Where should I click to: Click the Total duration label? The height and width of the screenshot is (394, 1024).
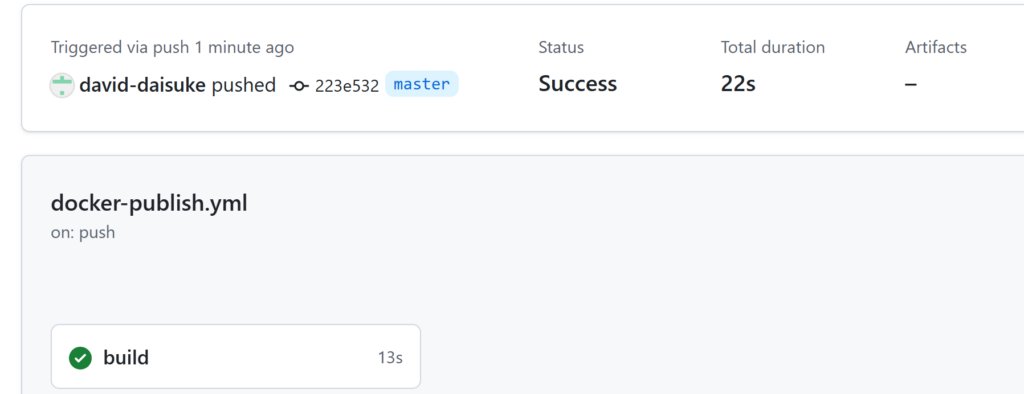773,47
